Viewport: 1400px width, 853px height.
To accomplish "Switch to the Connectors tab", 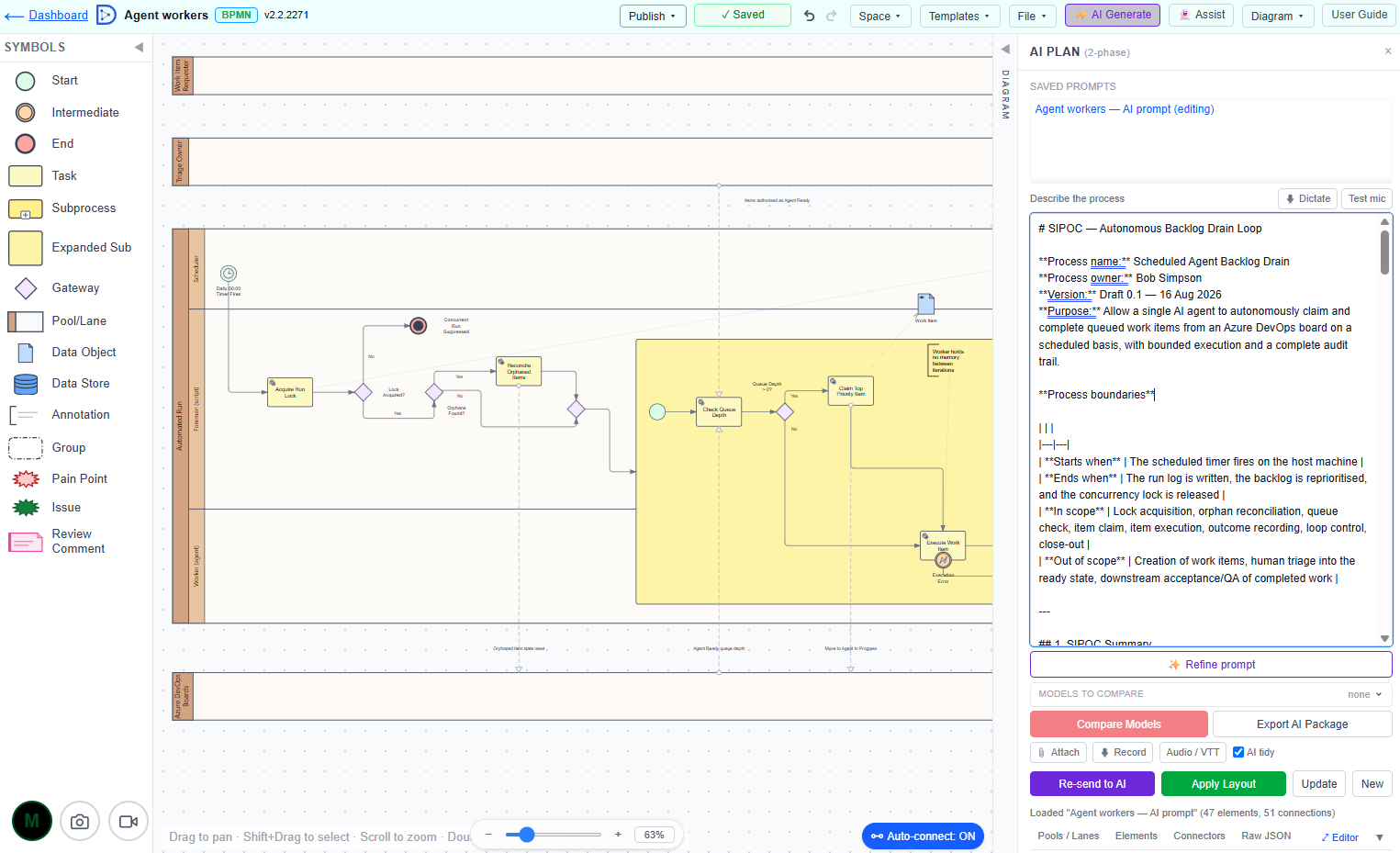I will pyautogui.click(x=1199, y=836).
